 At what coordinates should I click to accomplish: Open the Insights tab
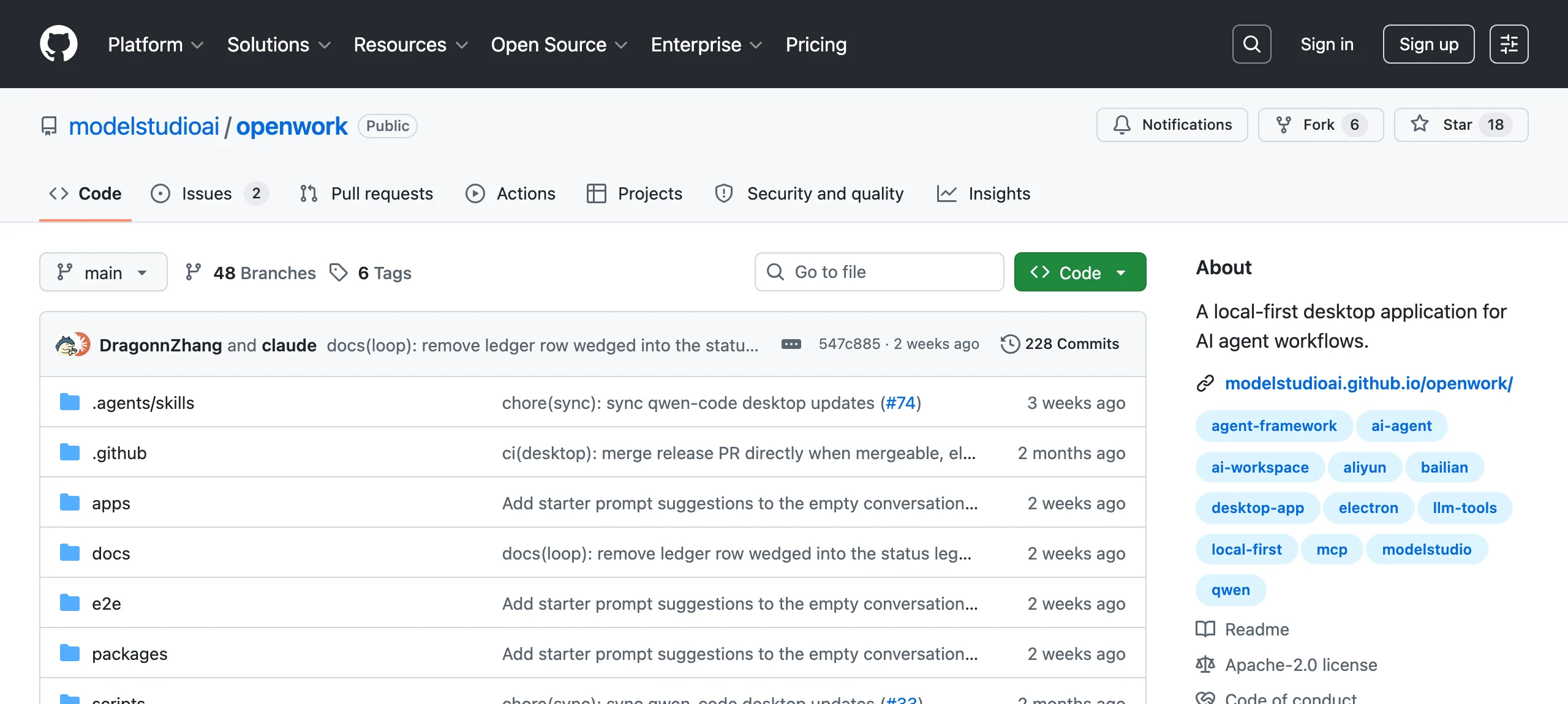(984, 193)
